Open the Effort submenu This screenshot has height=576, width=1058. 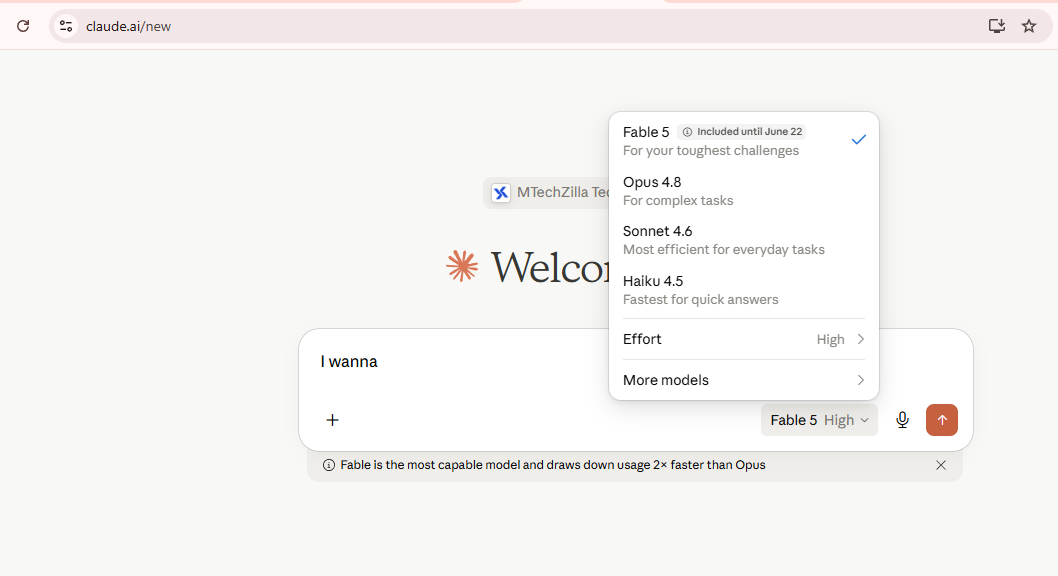[744, 339]
